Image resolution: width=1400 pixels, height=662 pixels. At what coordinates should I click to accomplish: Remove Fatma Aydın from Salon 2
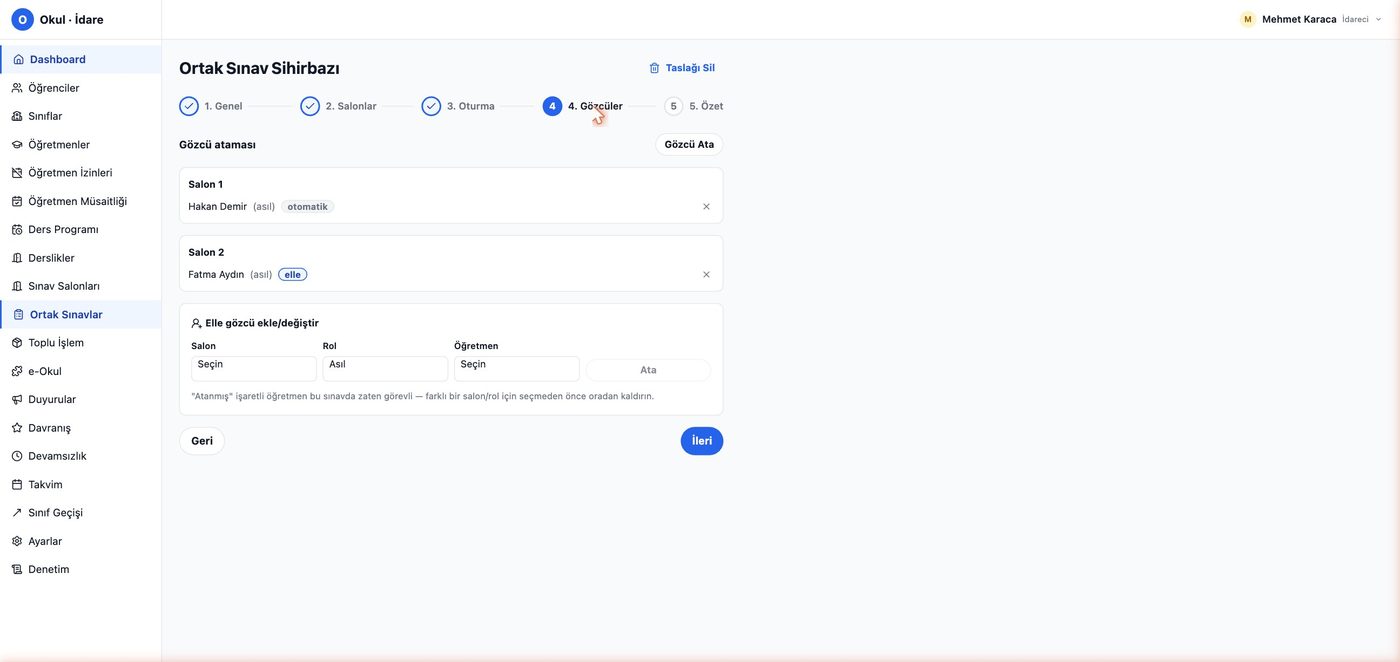(x=706, y=275)
